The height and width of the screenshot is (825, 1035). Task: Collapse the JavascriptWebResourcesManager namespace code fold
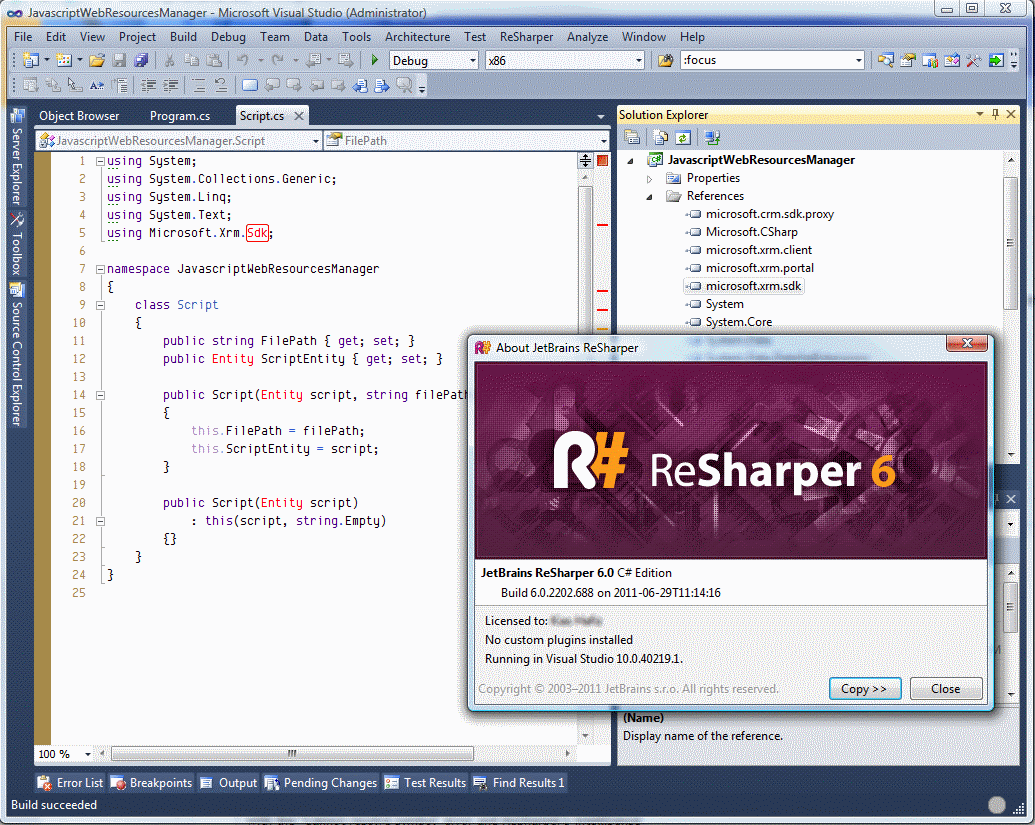click(99, 268)
